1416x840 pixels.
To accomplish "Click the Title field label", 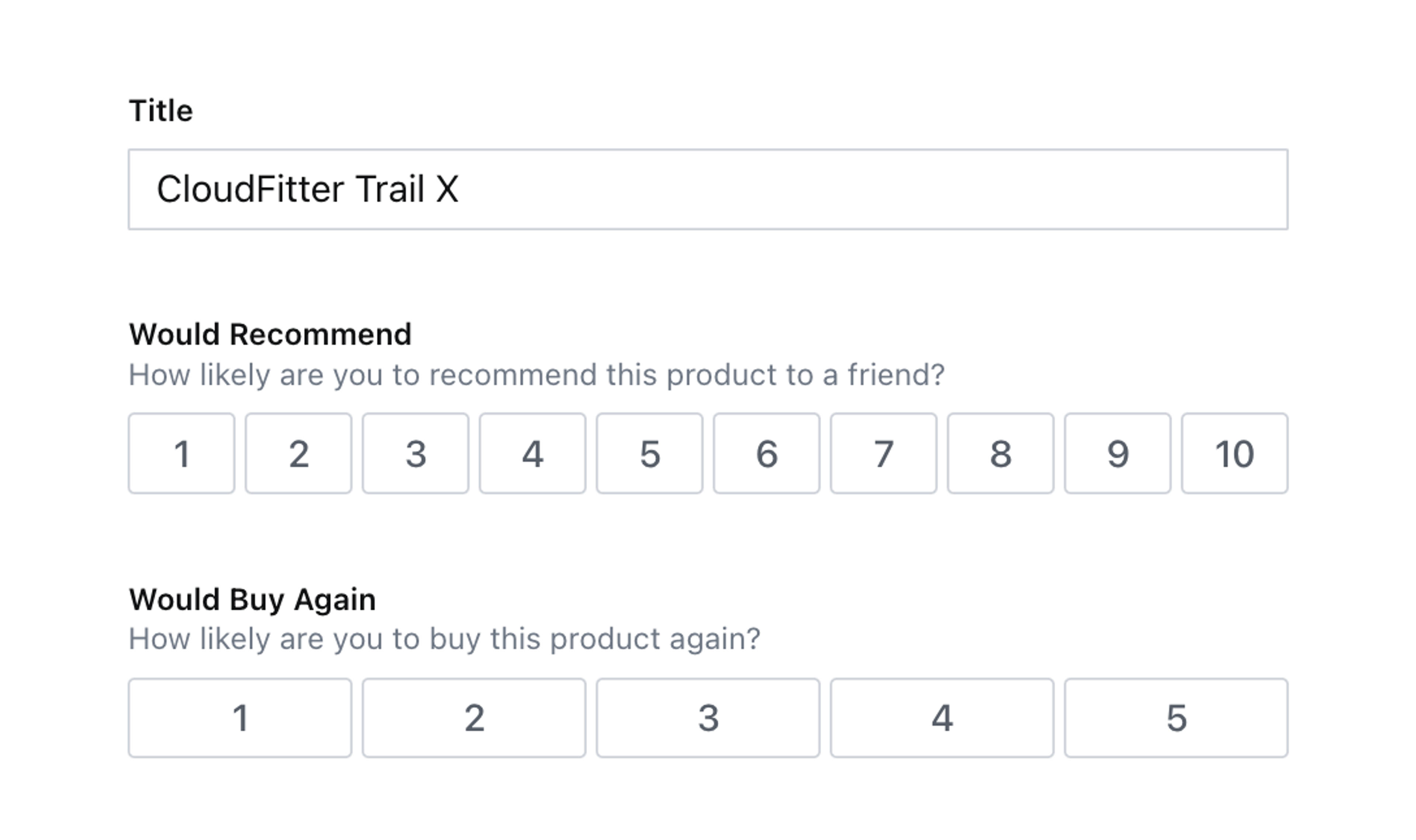I will click(x=161, y=110).
